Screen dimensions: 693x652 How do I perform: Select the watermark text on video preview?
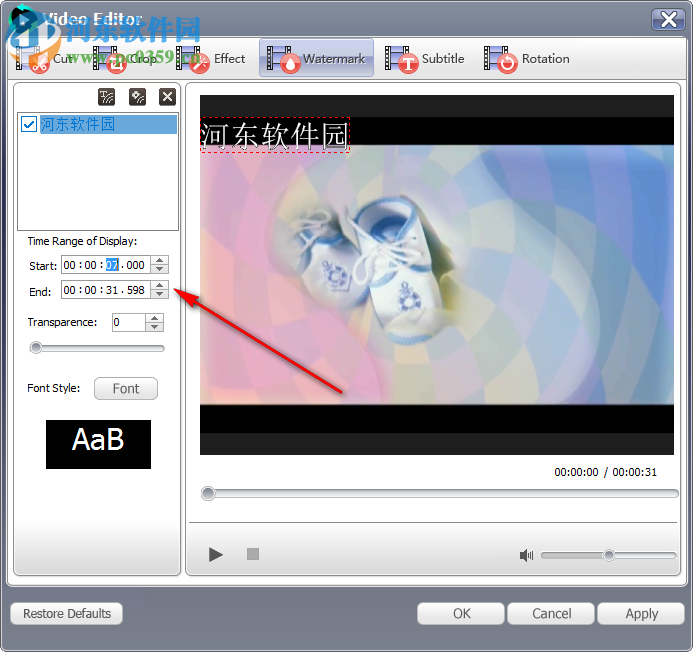tap(275, 135)
